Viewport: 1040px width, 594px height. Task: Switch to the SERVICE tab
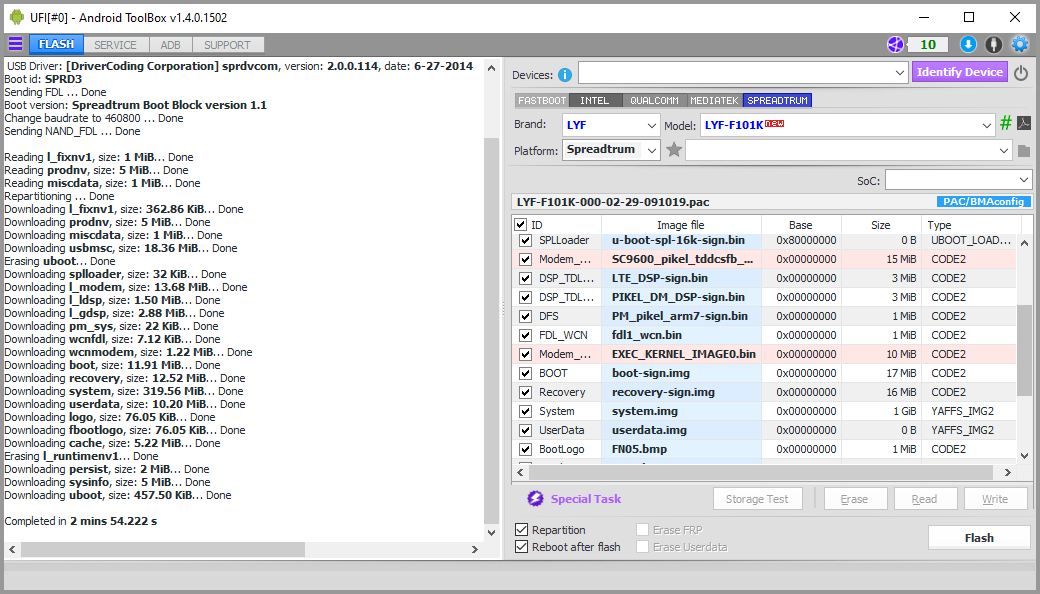point(115,45)
